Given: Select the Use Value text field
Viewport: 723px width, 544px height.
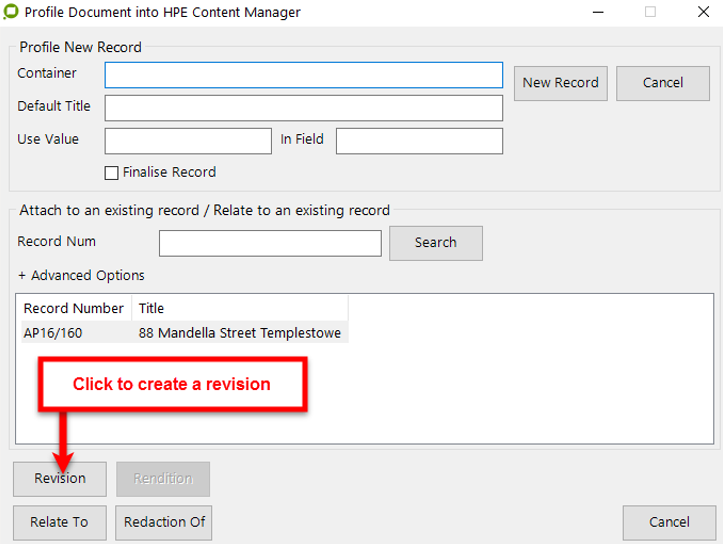Looking at the screenshot, I should (x=188, y=141).
